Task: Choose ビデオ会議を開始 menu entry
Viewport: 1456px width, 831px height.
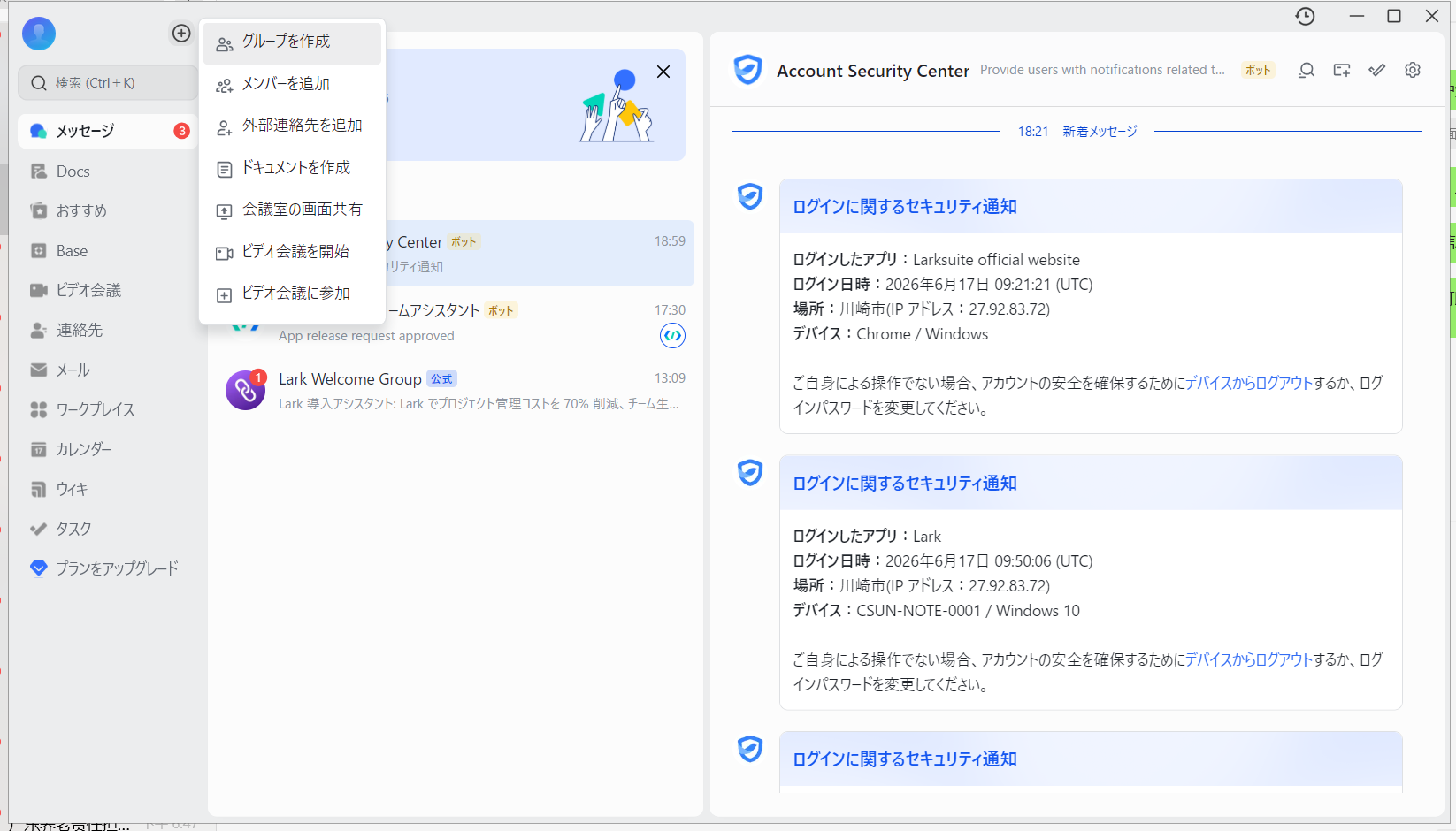Action: pos(292,252)
